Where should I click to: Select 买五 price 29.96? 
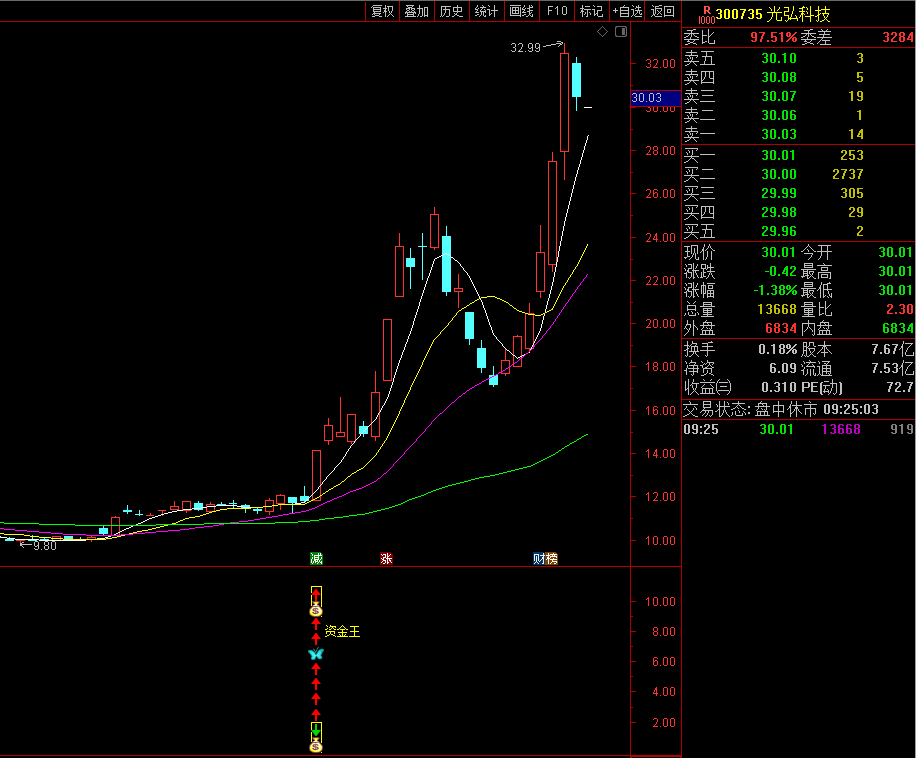tap(779, 232)
